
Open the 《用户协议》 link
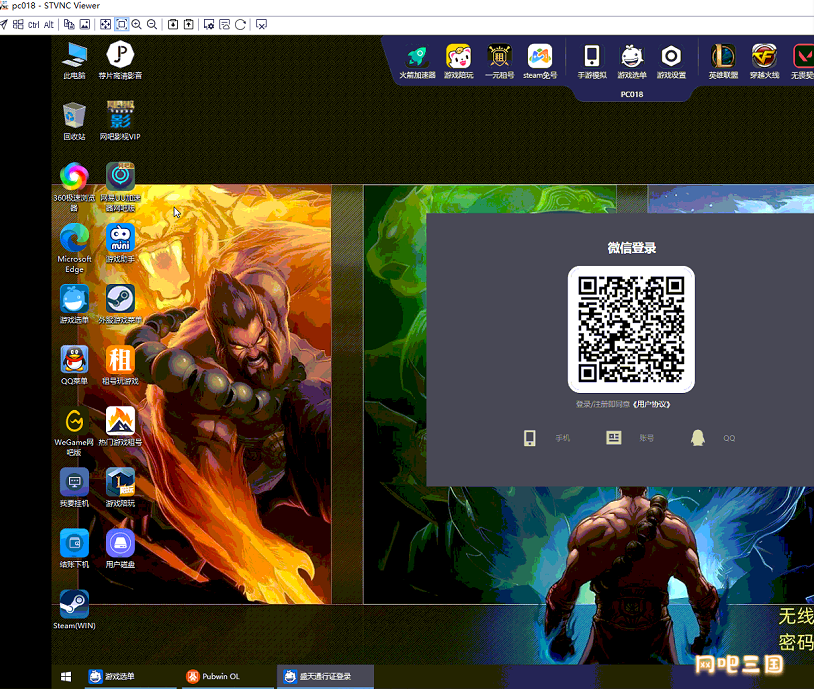(652, 404)
